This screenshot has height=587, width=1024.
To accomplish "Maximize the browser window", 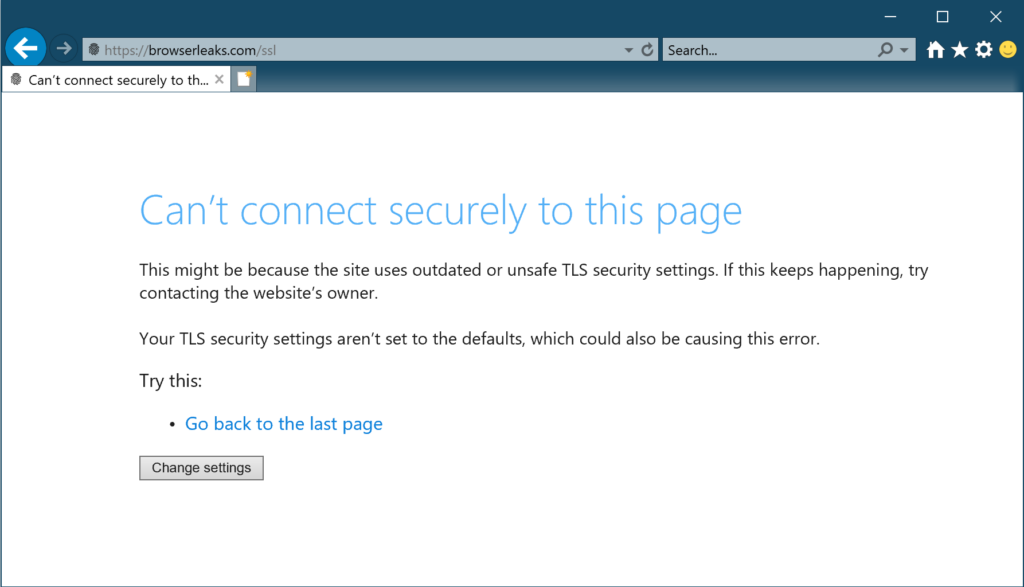I will pyautogui.click(x=942, y=17).
